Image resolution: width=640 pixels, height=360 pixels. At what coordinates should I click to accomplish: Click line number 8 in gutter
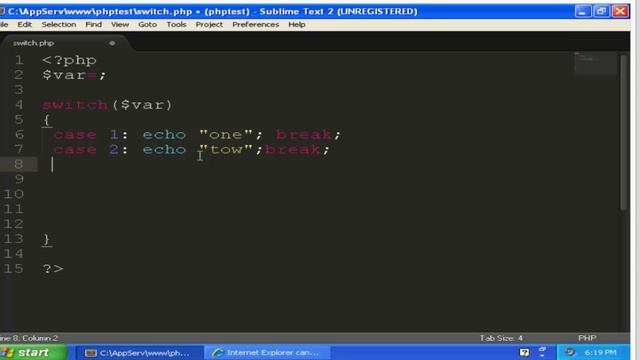click(x=19, y=164)
